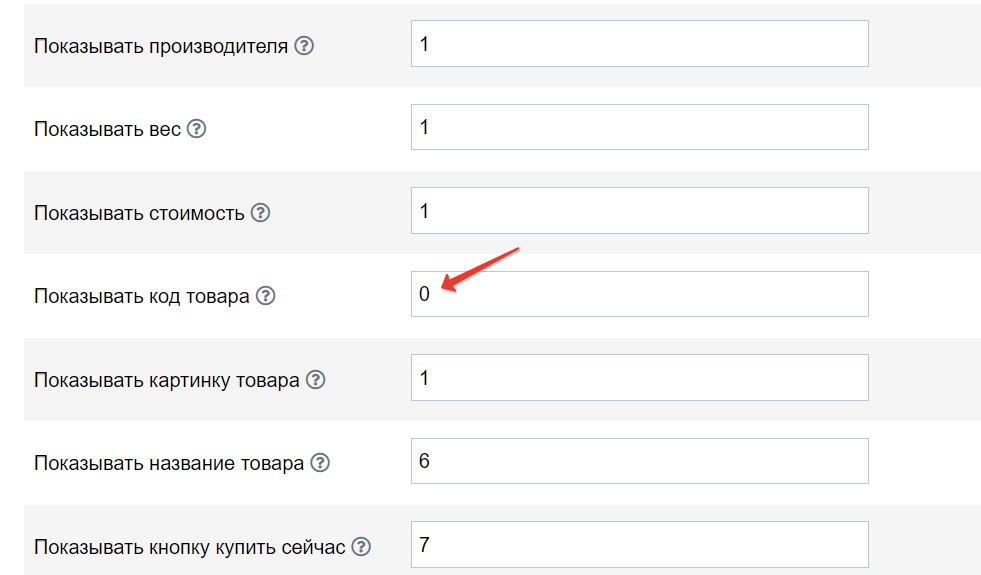Click the Показывать стоимость label
This screenshot has width=981, height=575.
(x=139, y=213)
